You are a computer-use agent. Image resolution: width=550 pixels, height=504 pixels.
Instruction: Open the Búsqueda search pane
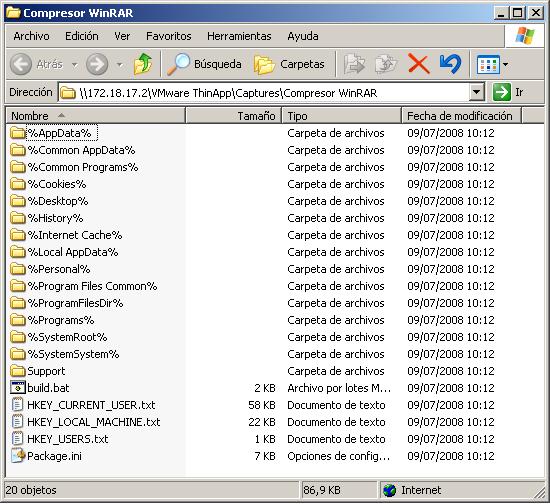point(204,64)
